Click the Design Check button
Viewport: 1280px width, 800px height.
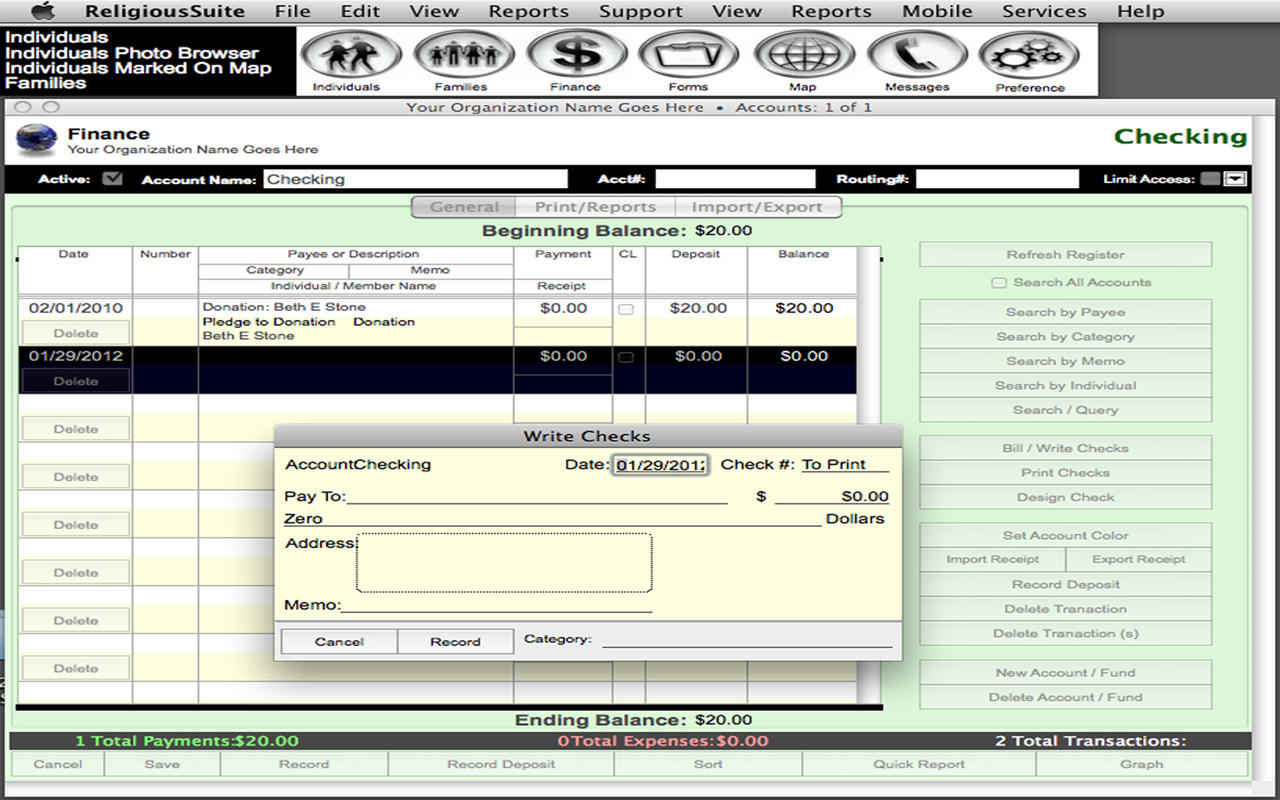click(1065, 497)
